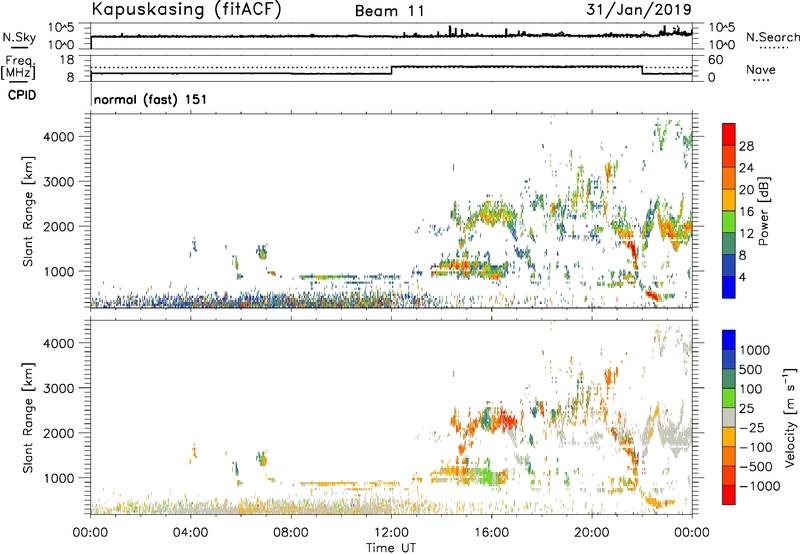Image resolution: width=800 pixels, height=554 pixels.
Task: Select the 'N.Sky' legend label
Action: (19, 37)
